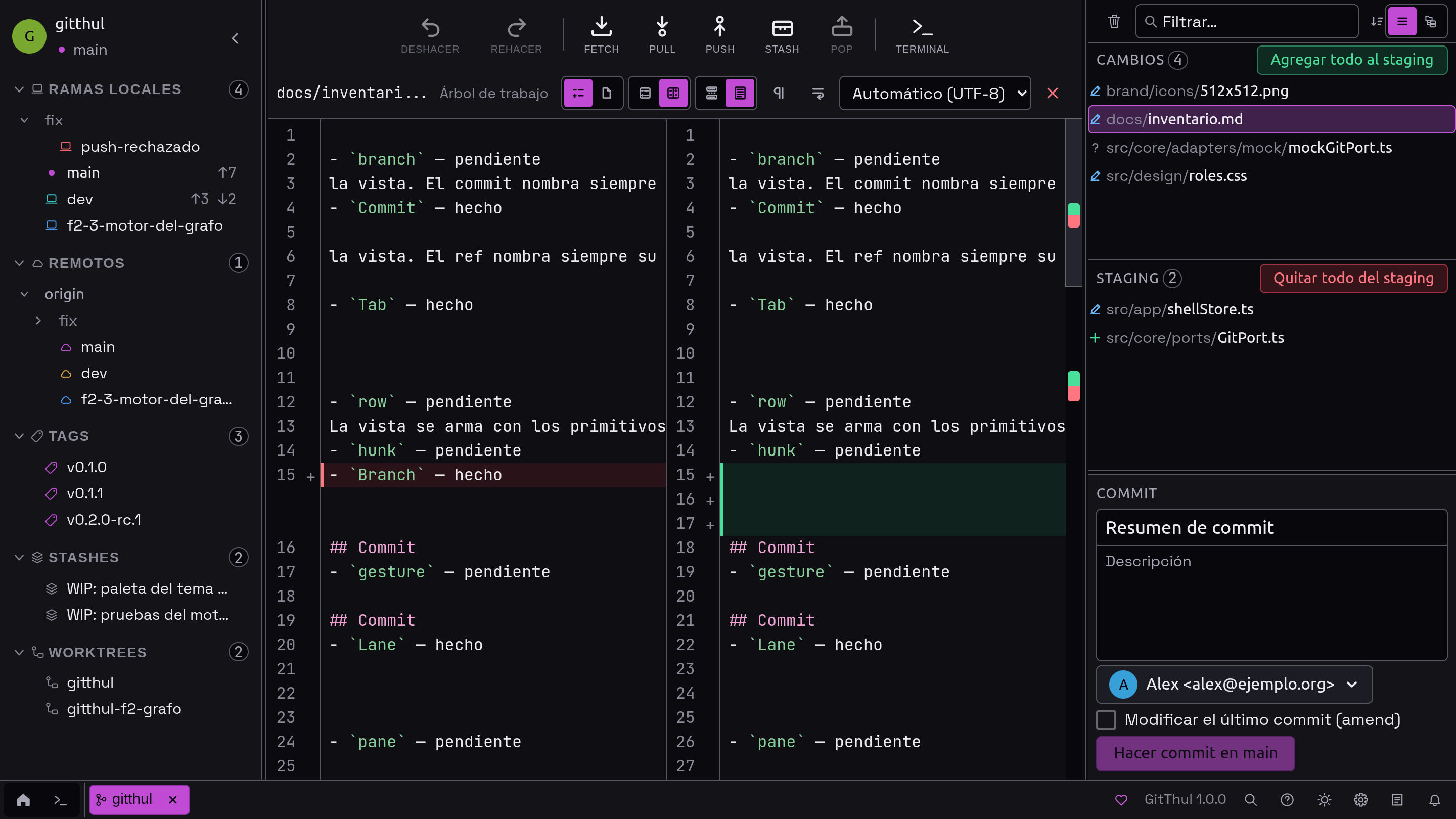The image size is (1456, 819).
Task: Click the Pull icon
Action: 662,34
